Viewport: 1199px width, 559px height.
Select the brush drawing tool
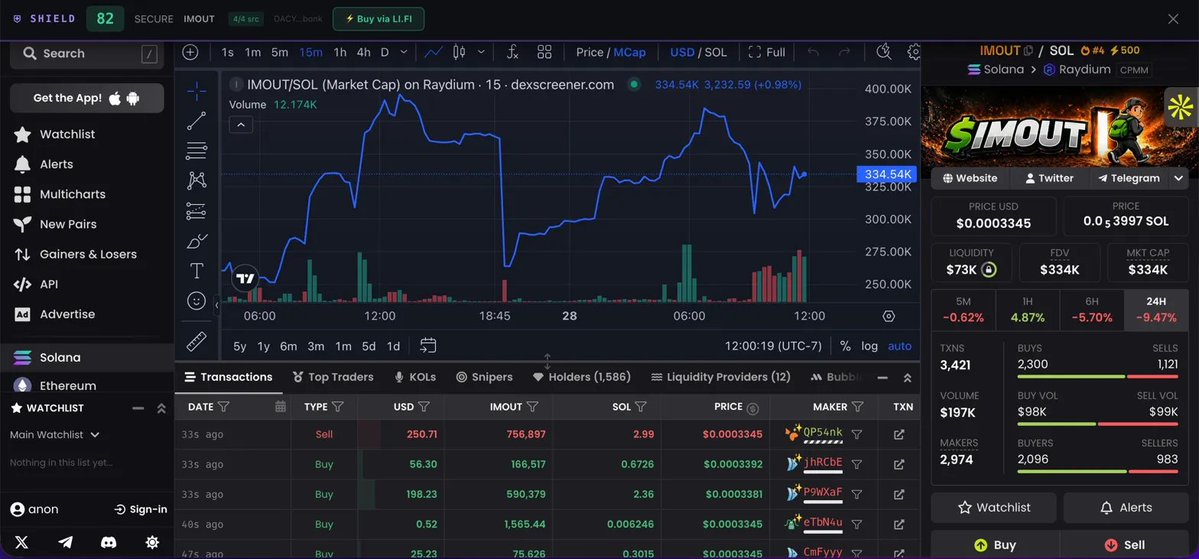197,241
